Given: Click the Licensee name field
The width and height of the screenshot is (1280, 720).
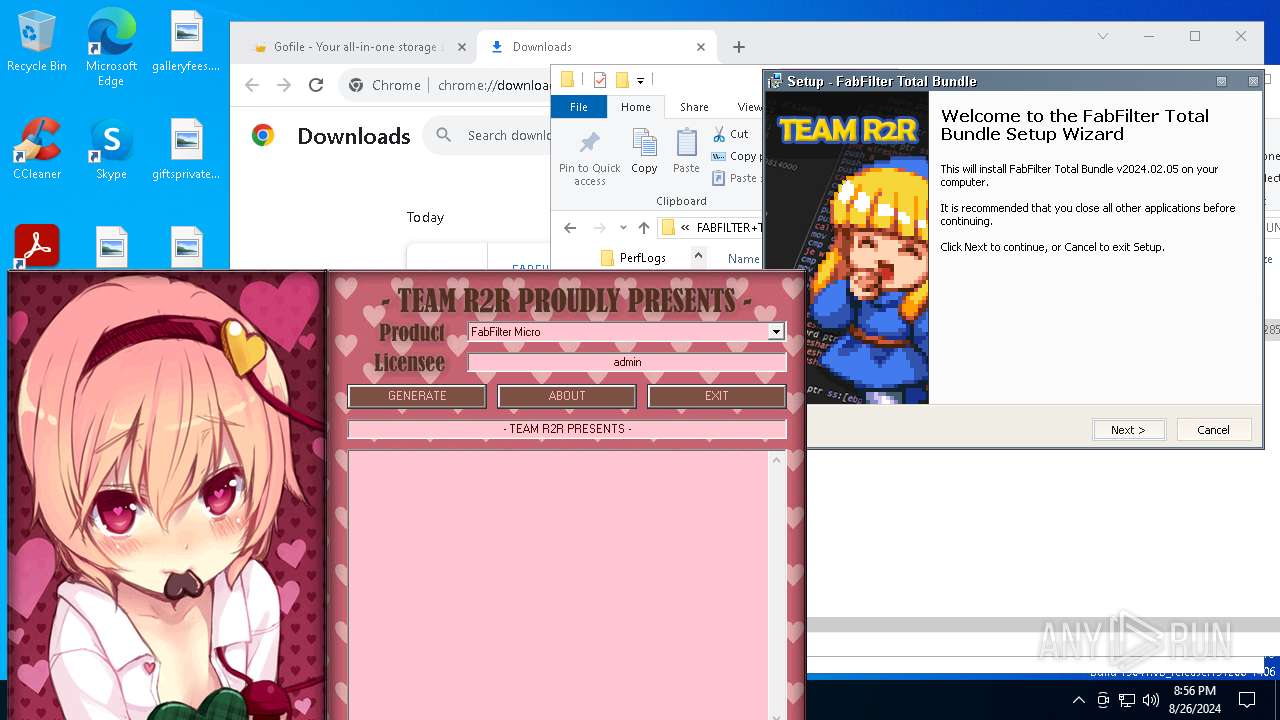Looking at the screenshot, I should (627, 362).
